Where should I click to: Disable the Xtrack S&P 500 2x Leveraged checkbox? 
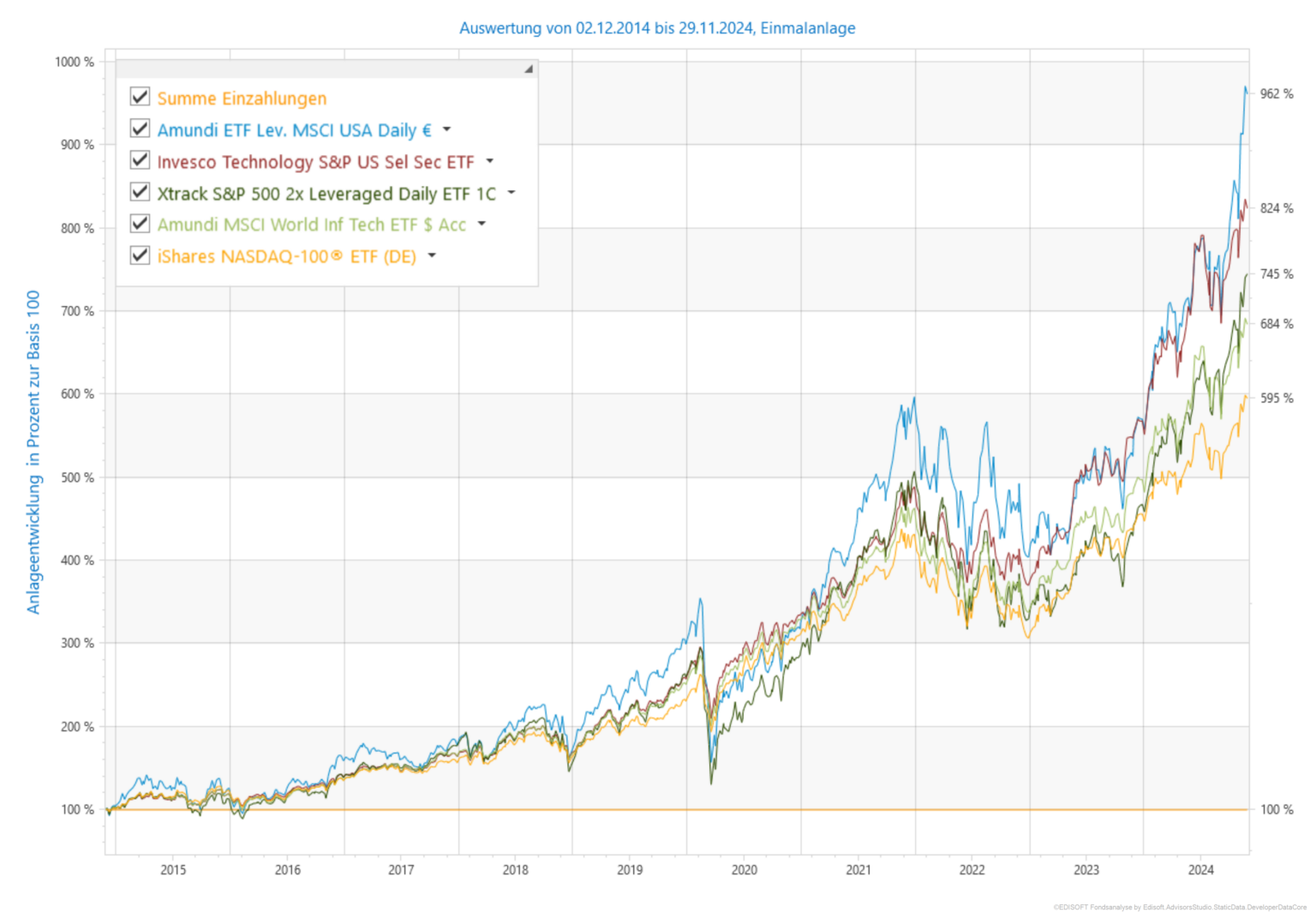141,192
